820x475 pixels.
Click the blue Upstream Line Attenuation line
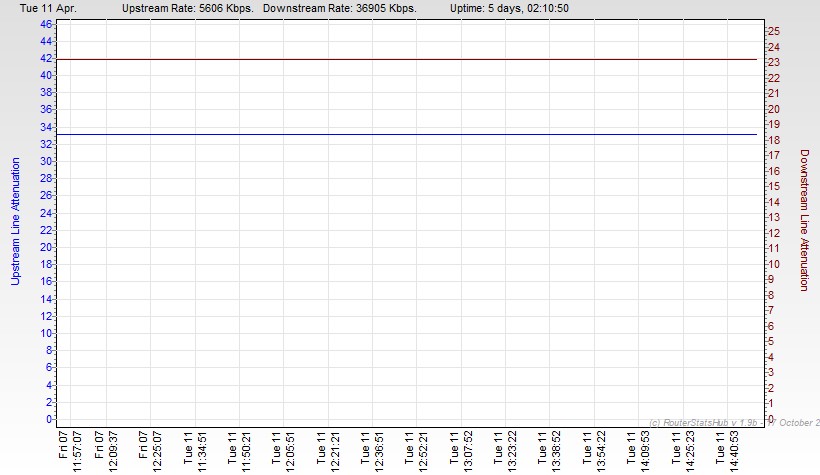[x=400, y=134]
